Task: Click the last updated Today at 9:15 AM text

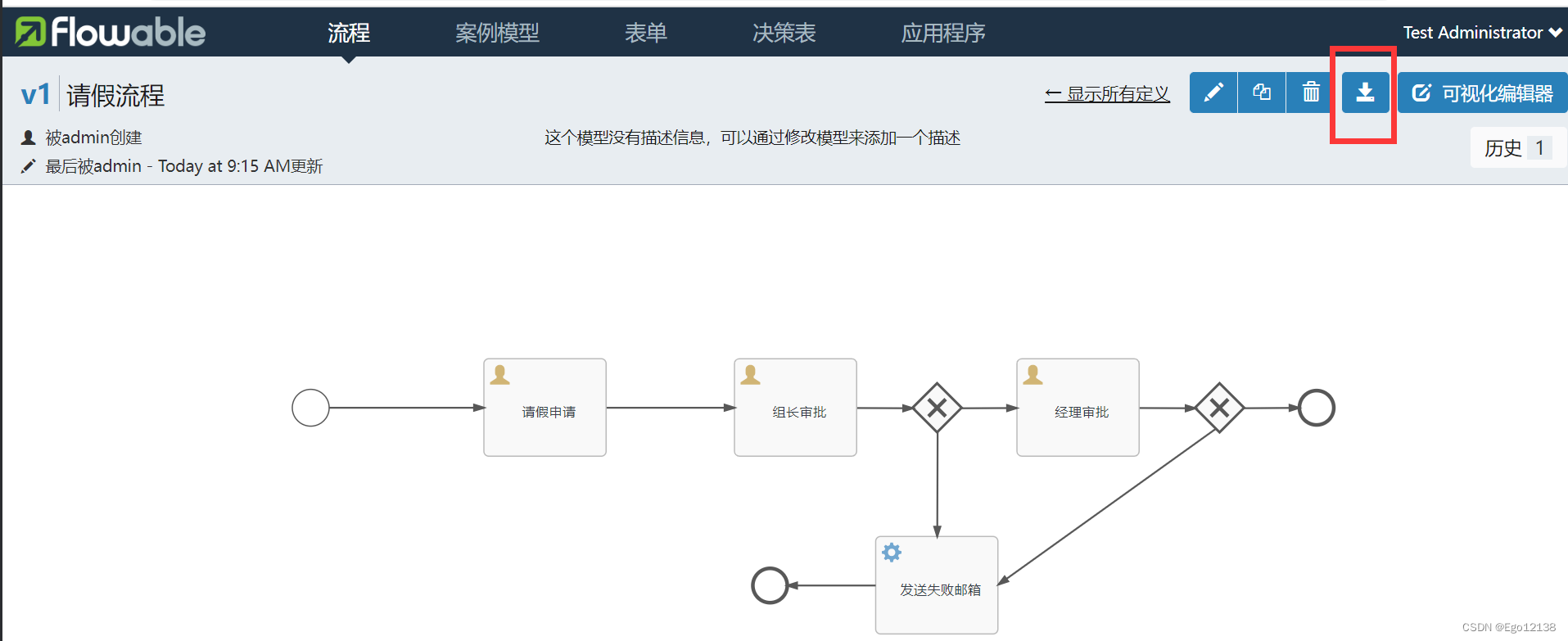Action: 183,166
